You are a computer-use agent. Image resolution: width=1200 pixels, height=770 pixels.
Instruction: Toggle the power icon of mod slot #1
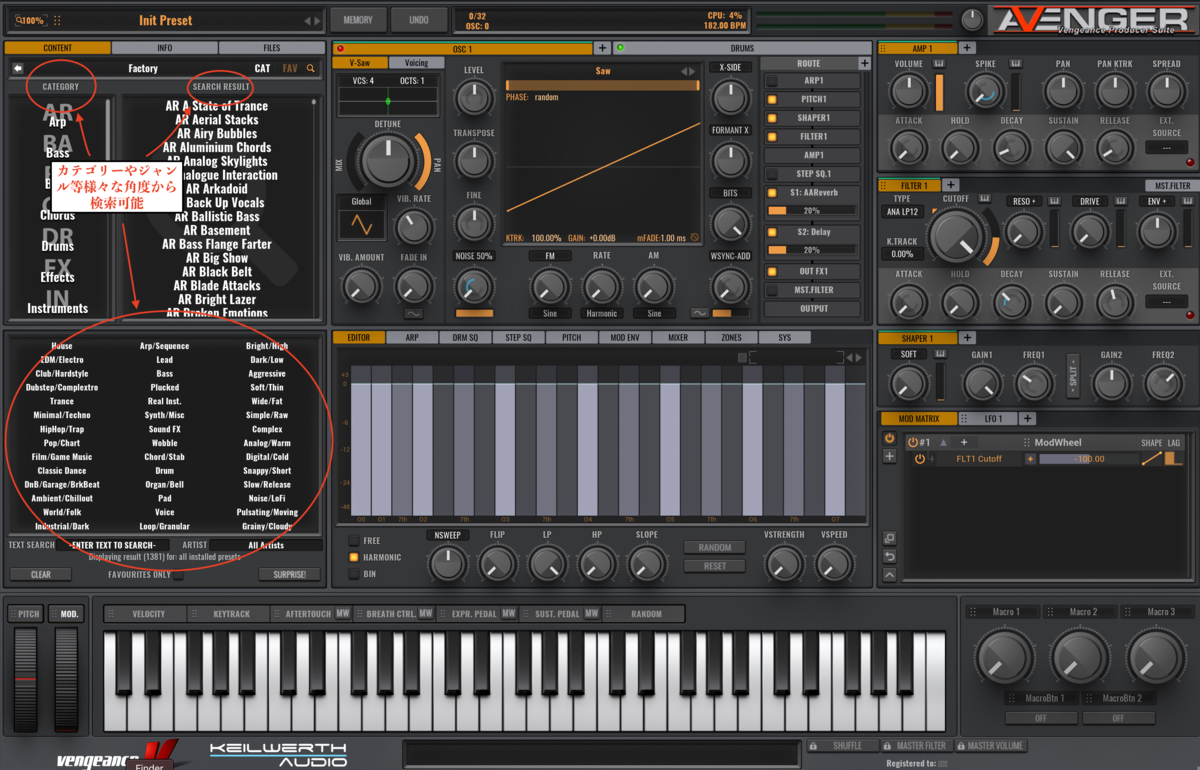[912, 442]
